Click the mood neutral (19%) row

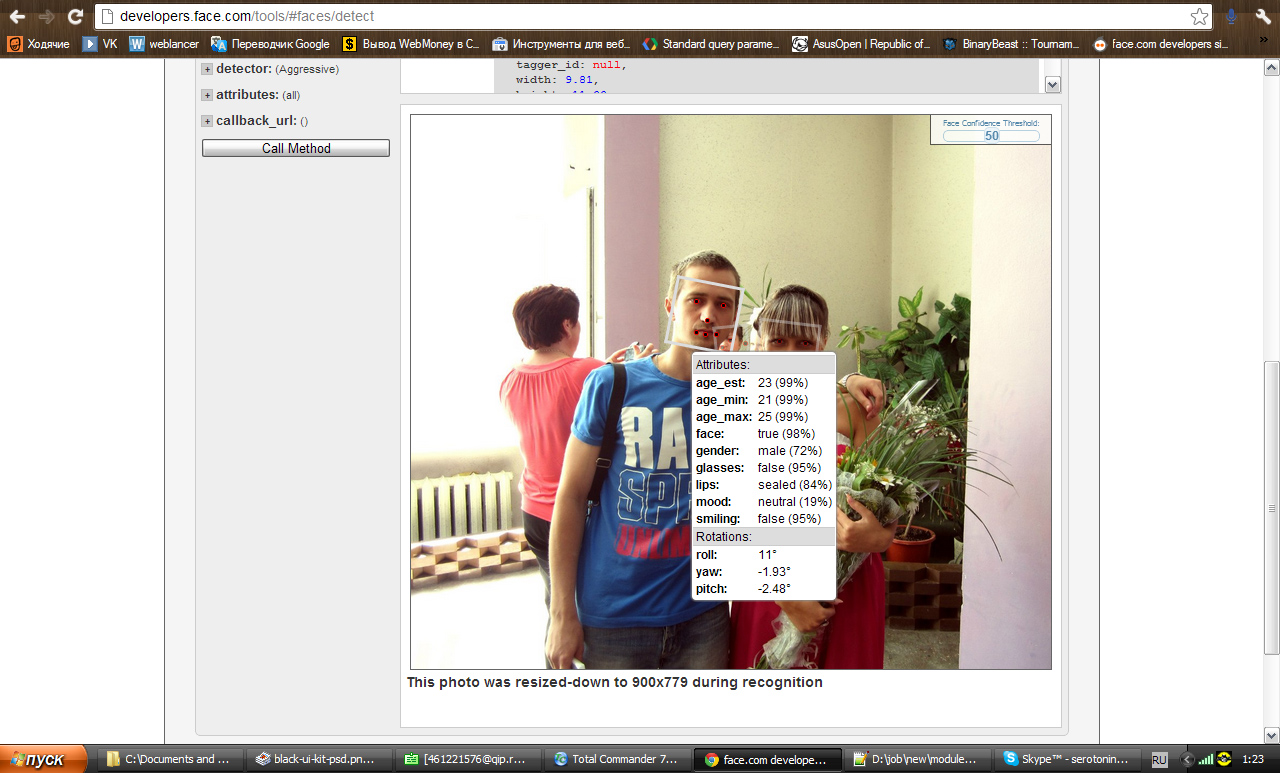(x=764, y=502)
